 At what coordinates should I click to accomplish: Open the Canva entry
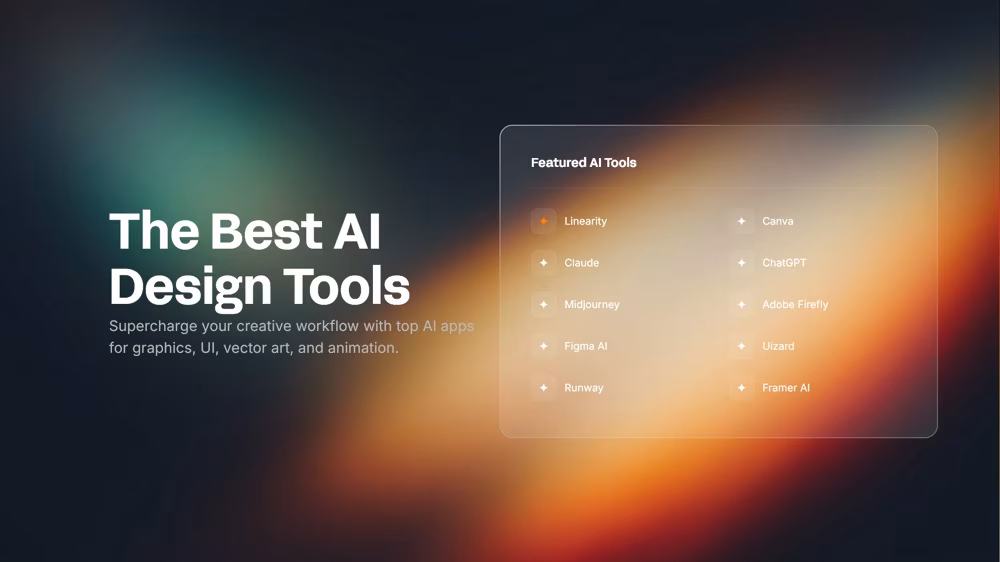click(777, 221)
